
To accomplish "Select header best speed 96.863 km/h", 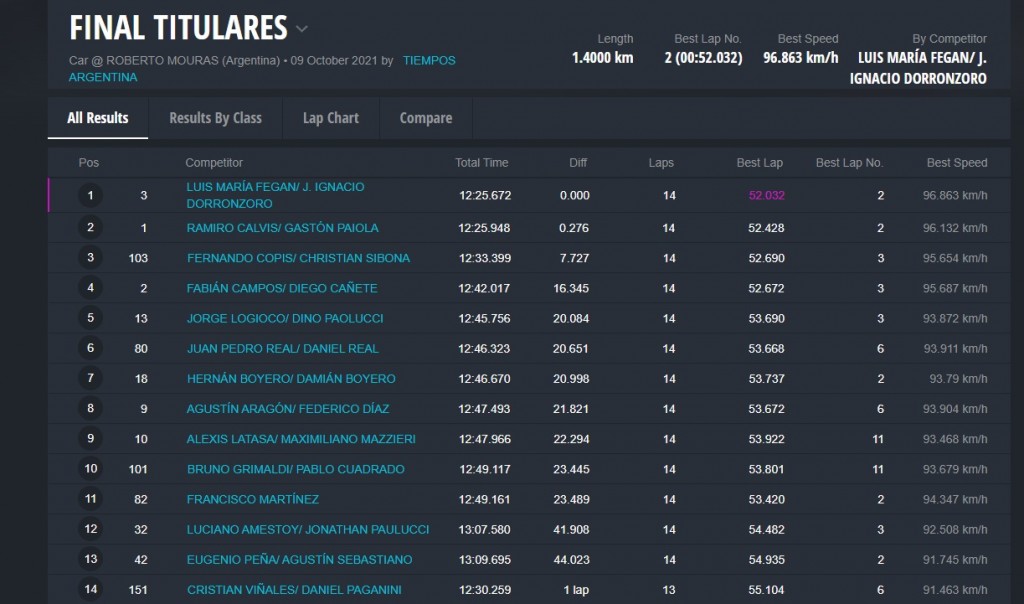I will 801,57.
